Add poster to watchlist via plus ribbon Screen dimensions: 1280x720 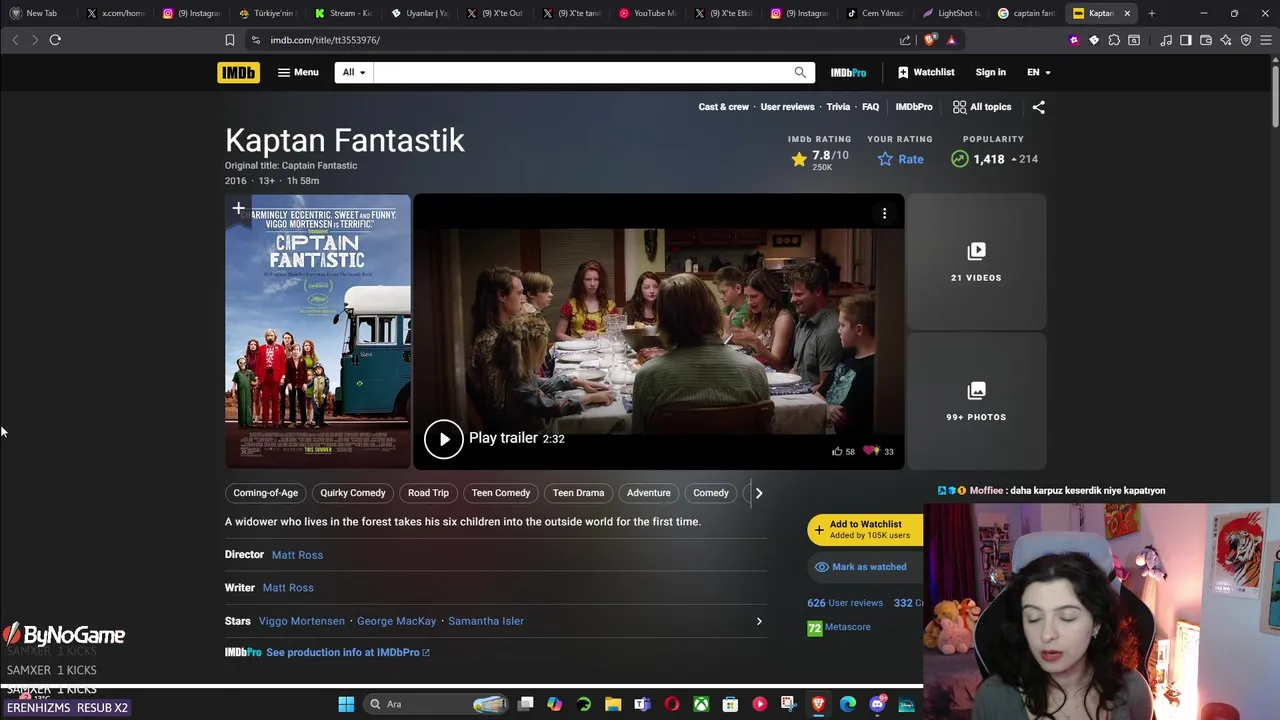(x=238, y=208)
